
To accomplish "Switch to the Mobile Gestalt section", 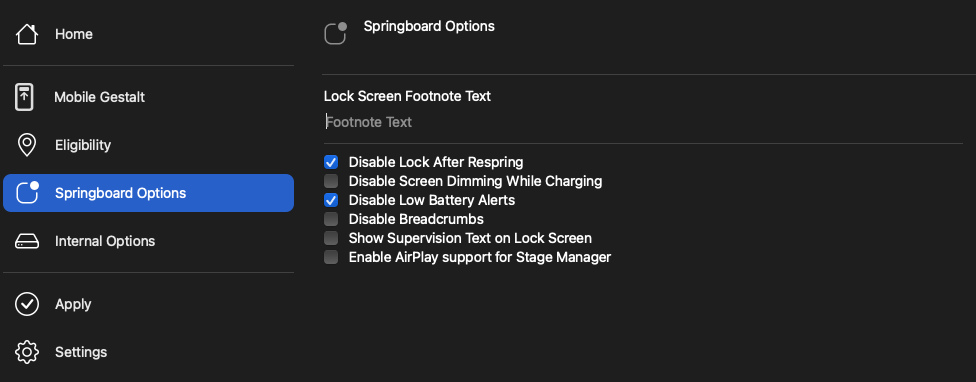I will (x=100, y=97).
